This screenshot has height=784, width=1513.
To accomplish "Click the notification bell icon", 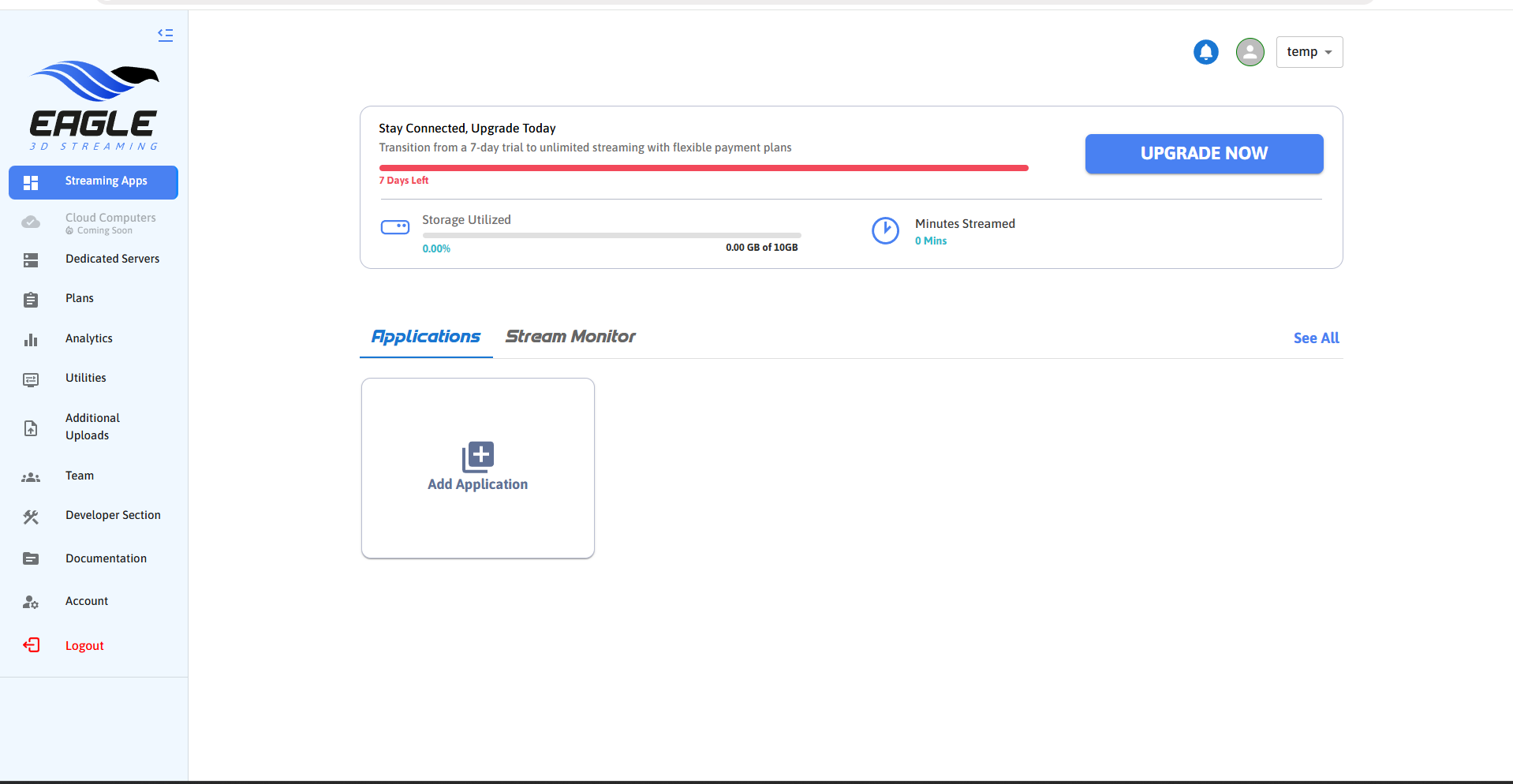I will 1205,52.
